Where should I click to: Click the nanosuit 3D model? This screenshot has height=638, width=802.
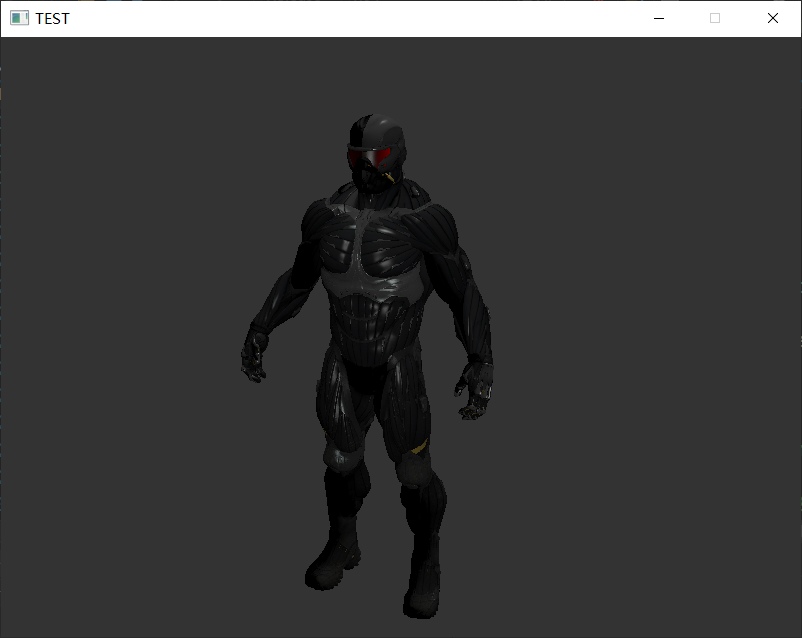click(x=368, y=366)
